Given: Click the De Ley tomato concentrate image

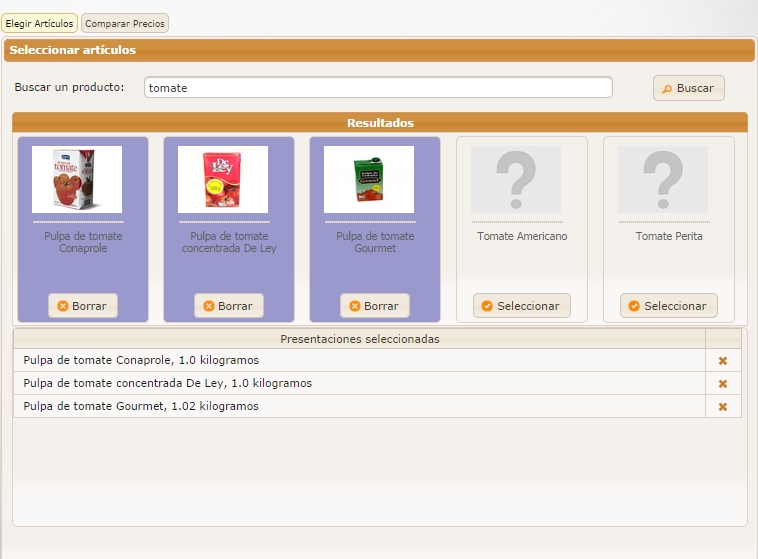Looking at the screenshot, I should tap(223, 180).
